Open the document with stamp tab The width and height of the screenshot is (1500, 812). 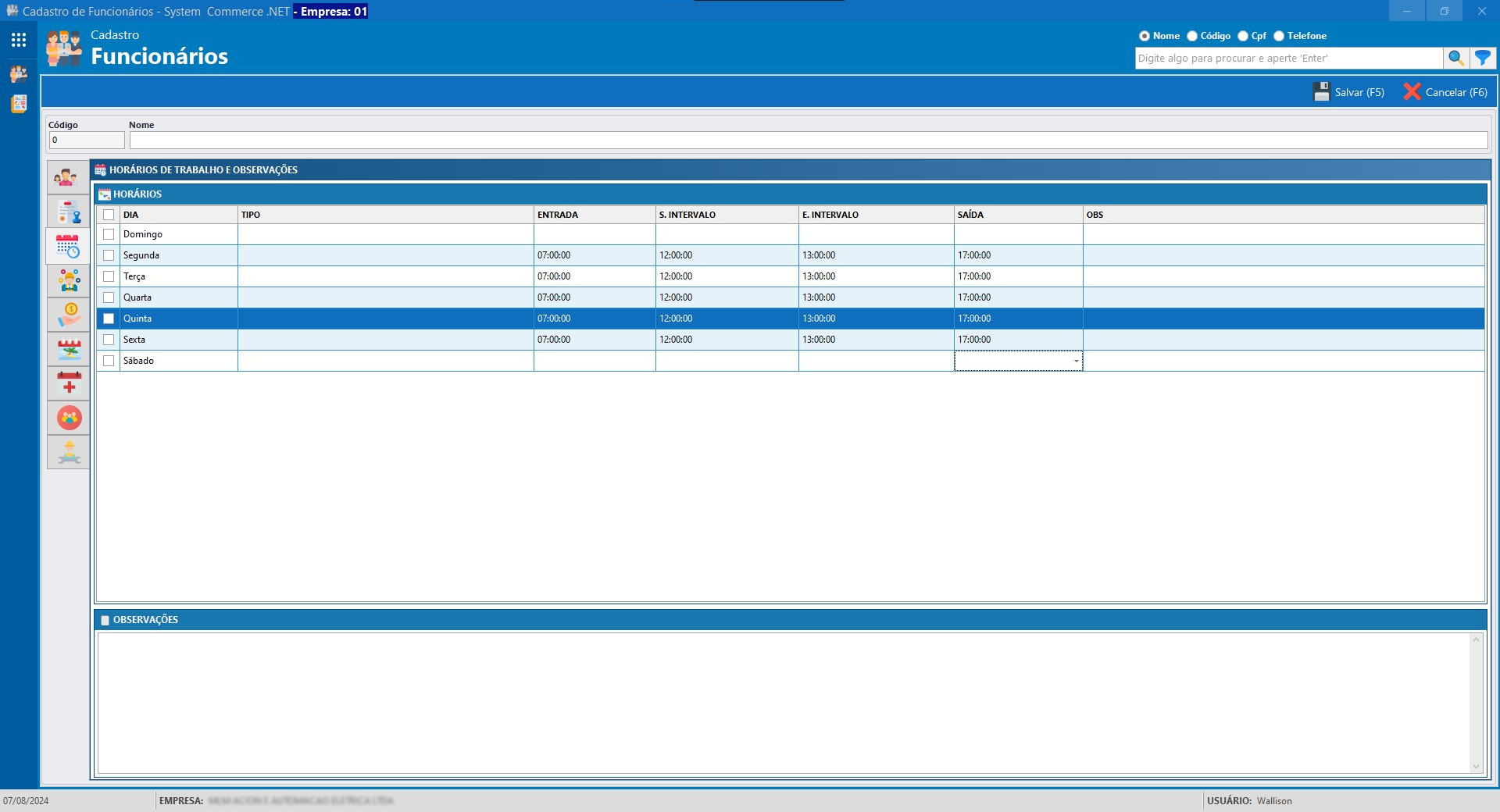(x=69, y=212)
